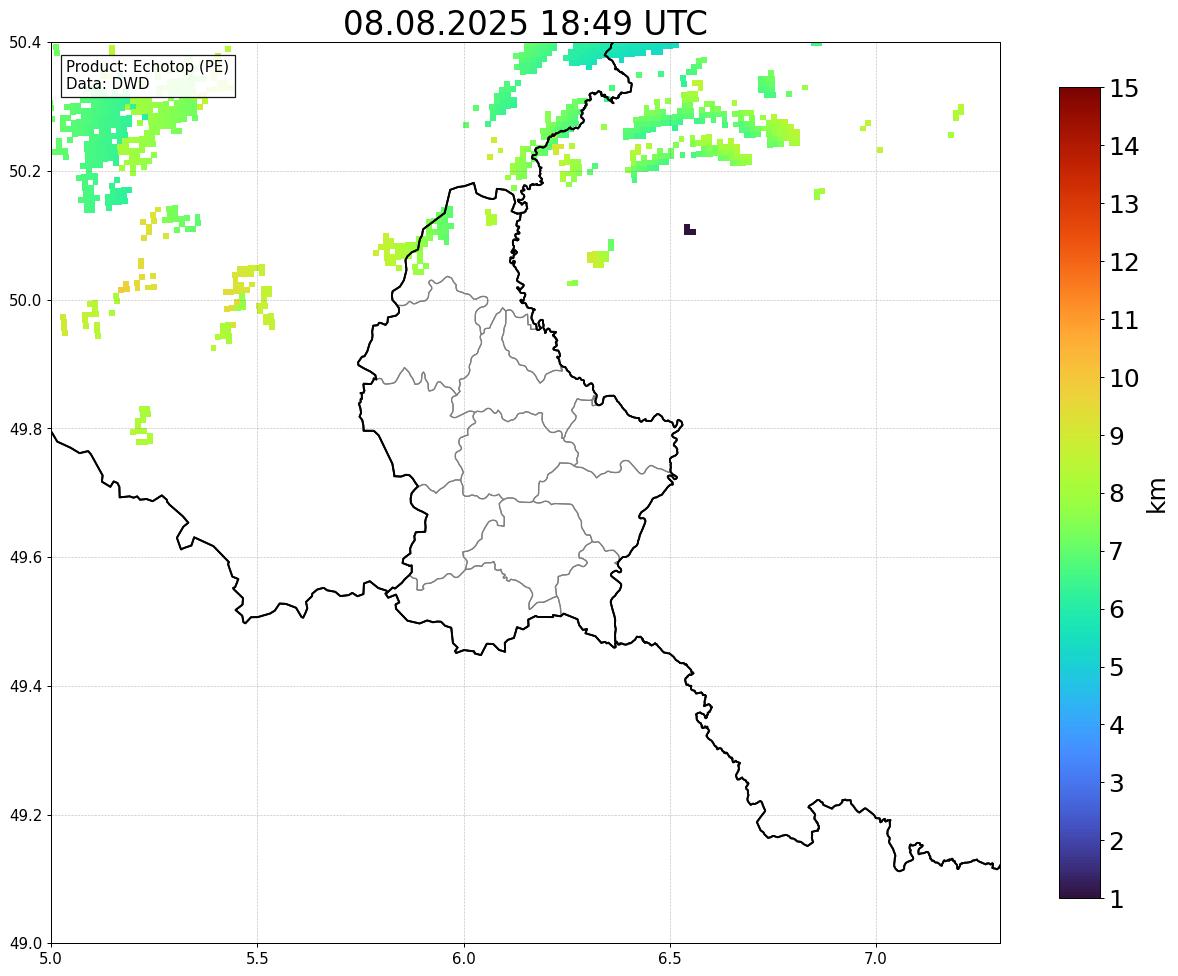Click the colorbar tick label 2
The image size is (1178, 976).
[x=1116, y=842]
